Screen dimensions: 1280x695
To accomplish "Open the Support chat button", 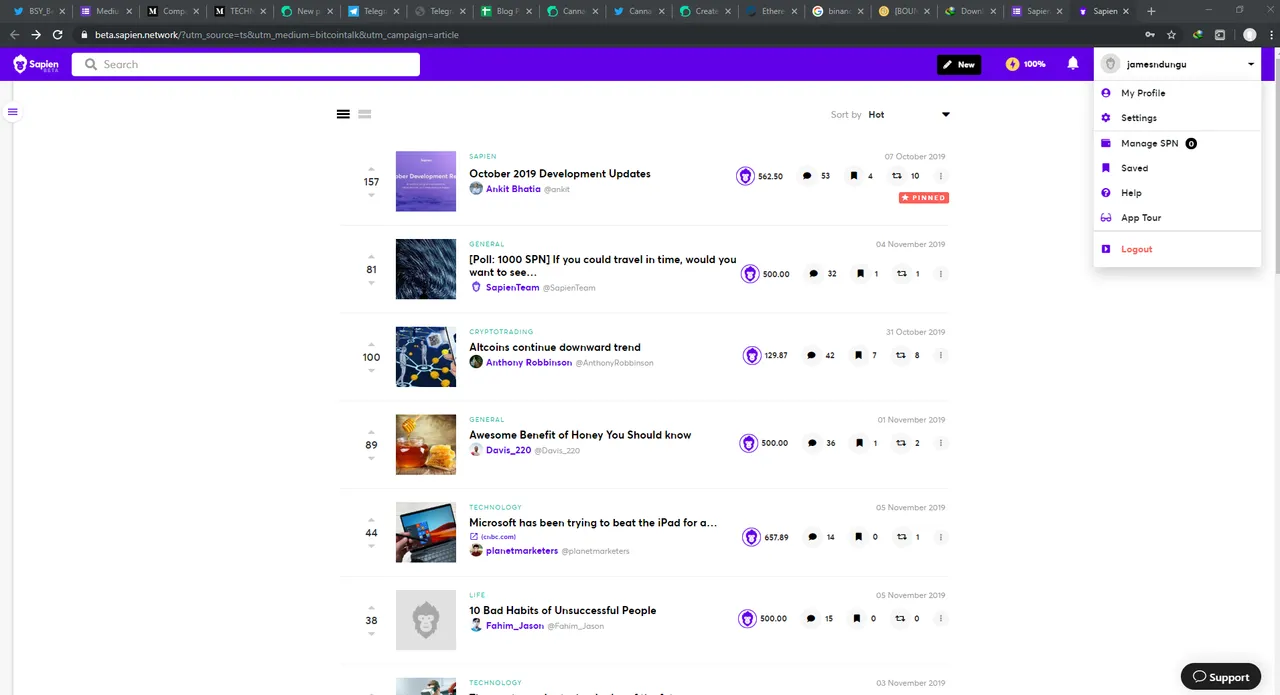I will click(x=1220, y=677).
